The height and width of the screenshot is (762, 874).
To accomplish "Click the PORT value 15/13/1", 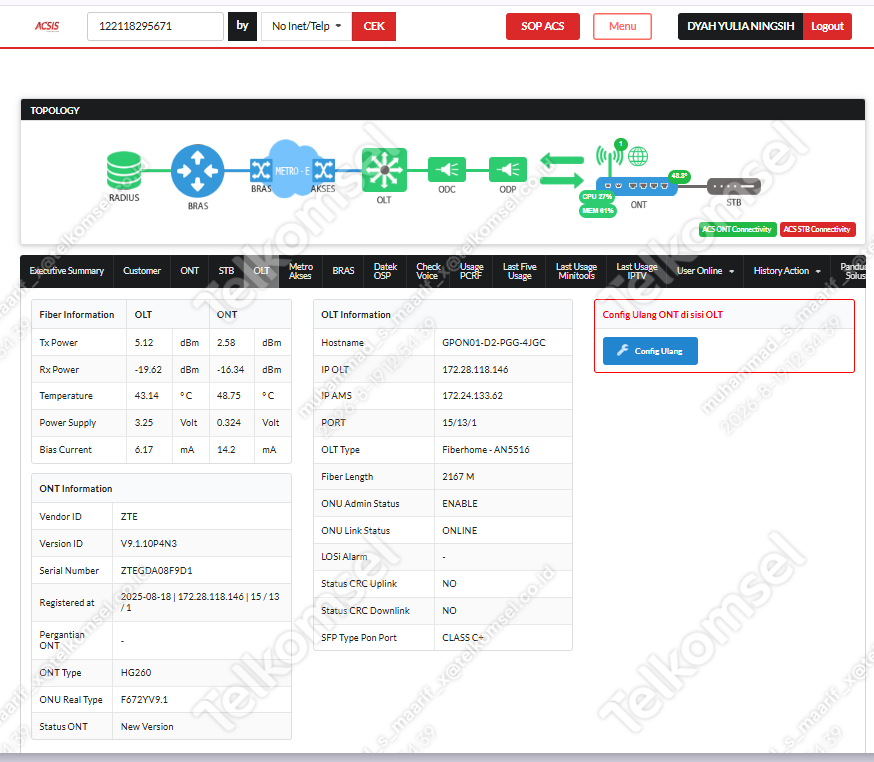I will pos(459,423).
